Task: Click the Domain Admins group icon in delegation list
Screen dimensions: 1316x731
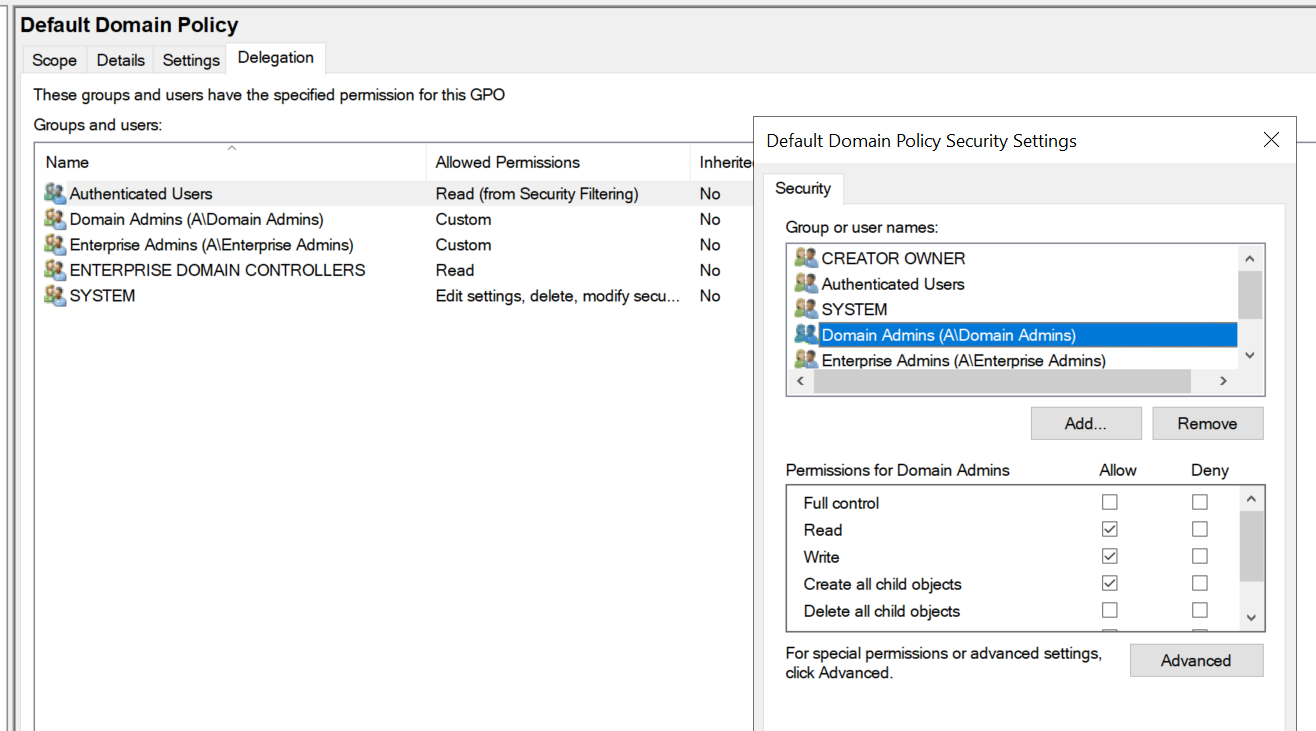Action: point(56,219)
